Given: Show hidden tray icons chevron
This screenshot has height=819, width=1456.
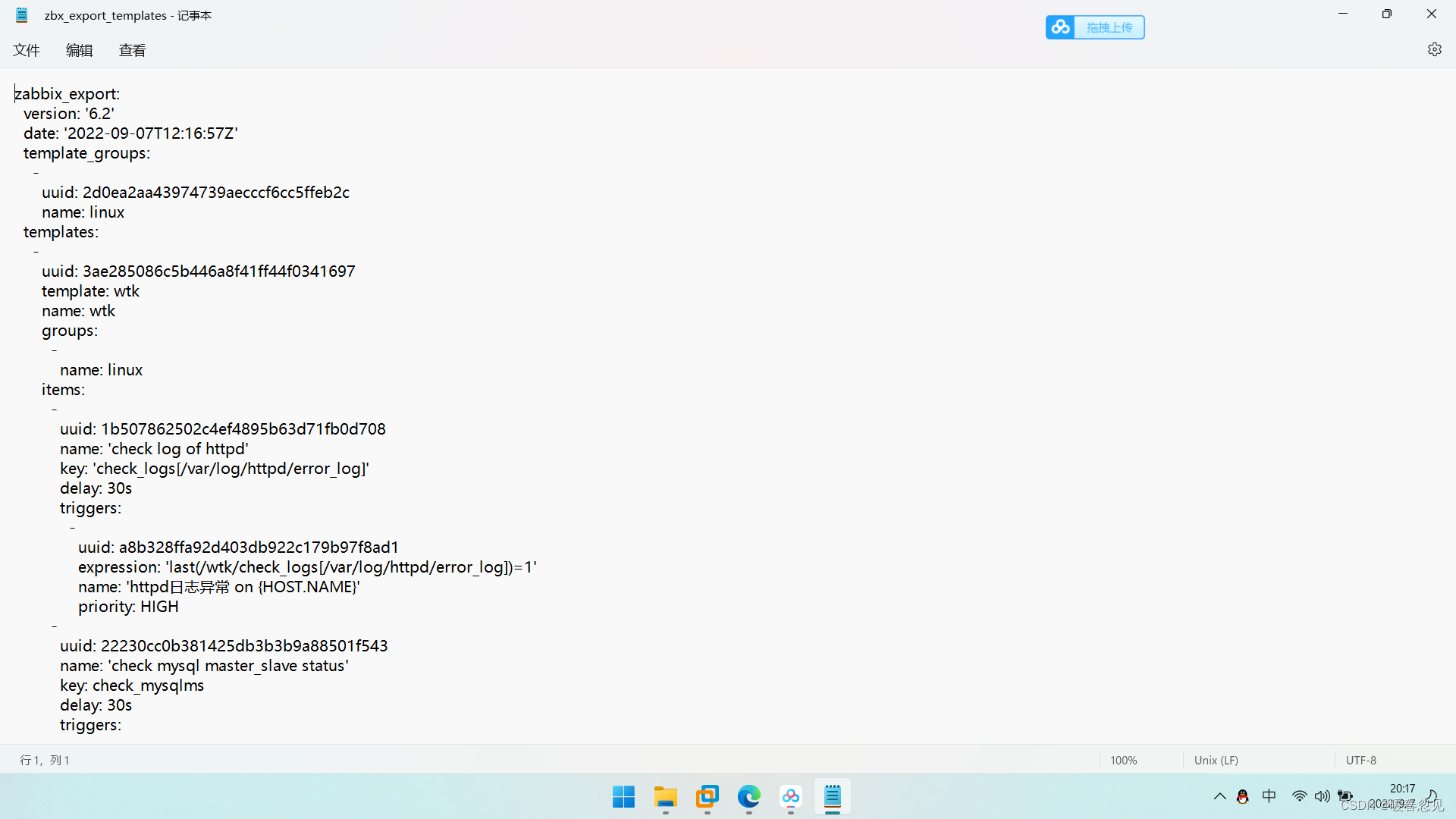Looking at the screenshot, I should (1220, 796).
